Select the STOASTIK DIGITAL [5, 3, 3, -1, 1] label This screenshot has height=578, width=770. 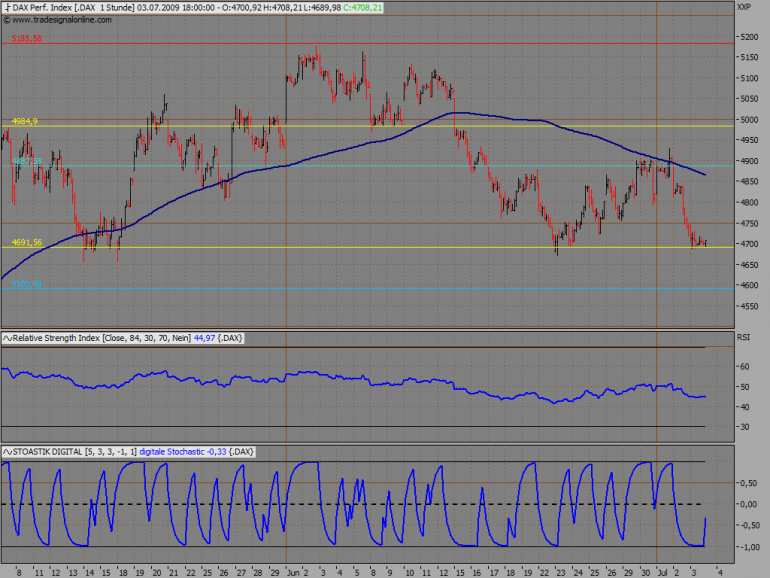pos(75,452)
